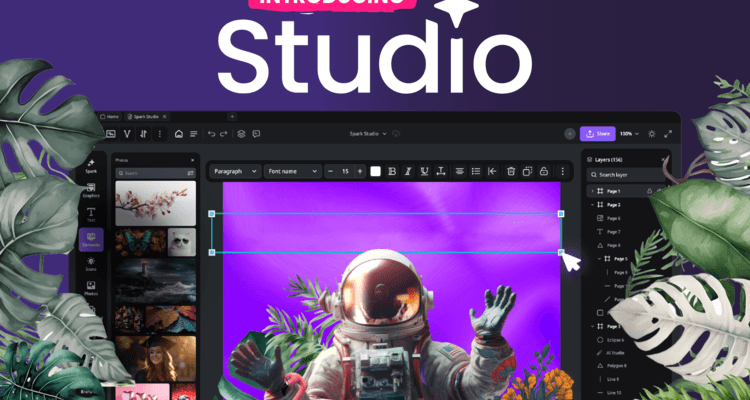Screen dimensions: 750x400
Task: Toggle bold formatting
Action: [x=392, y=171]
